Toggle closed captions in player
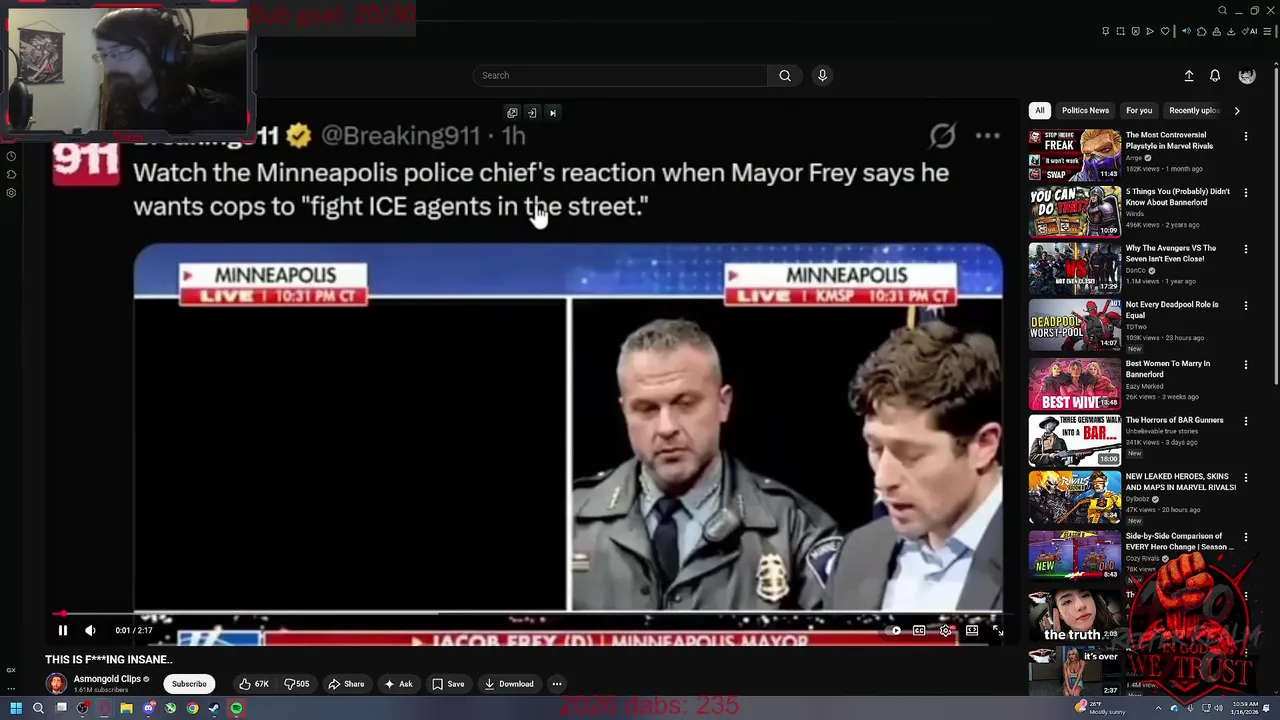Viewport: 1280px width, 720px height. pos(919,630)
